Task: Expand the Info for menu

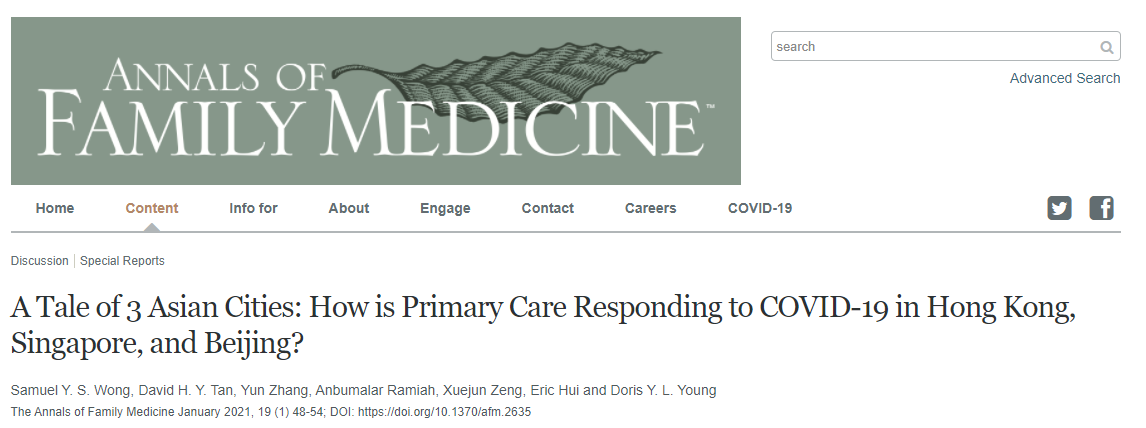Action: coord(254,208)
